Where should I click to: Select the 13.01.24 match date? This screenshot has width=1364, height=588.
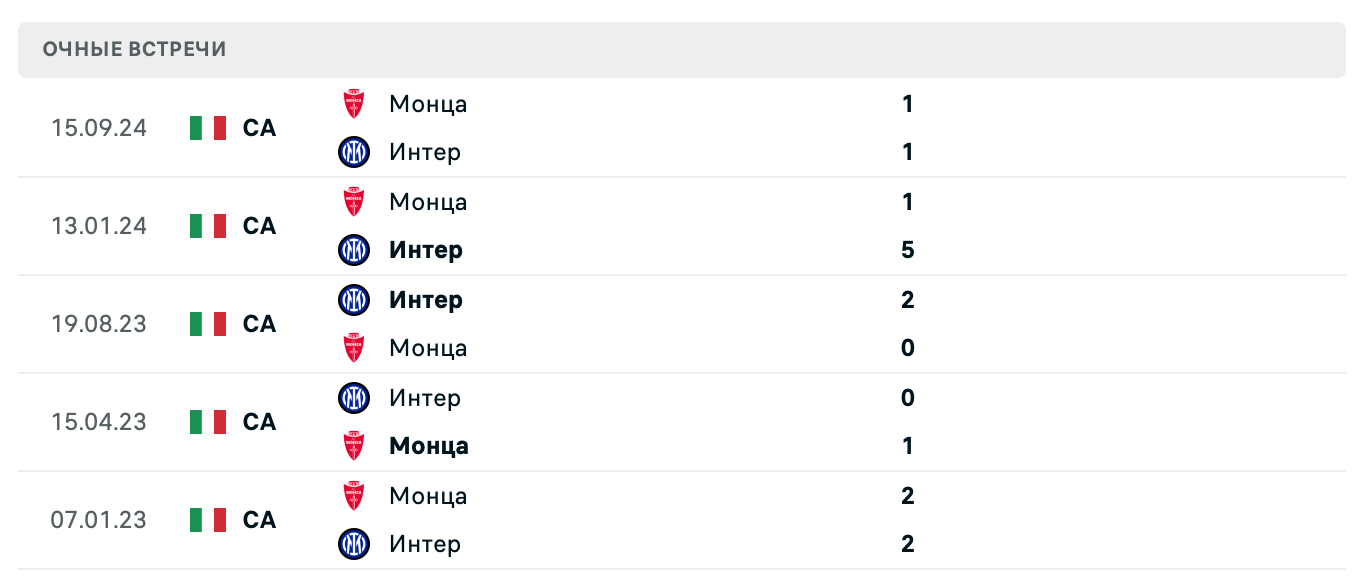pos(99,226)
